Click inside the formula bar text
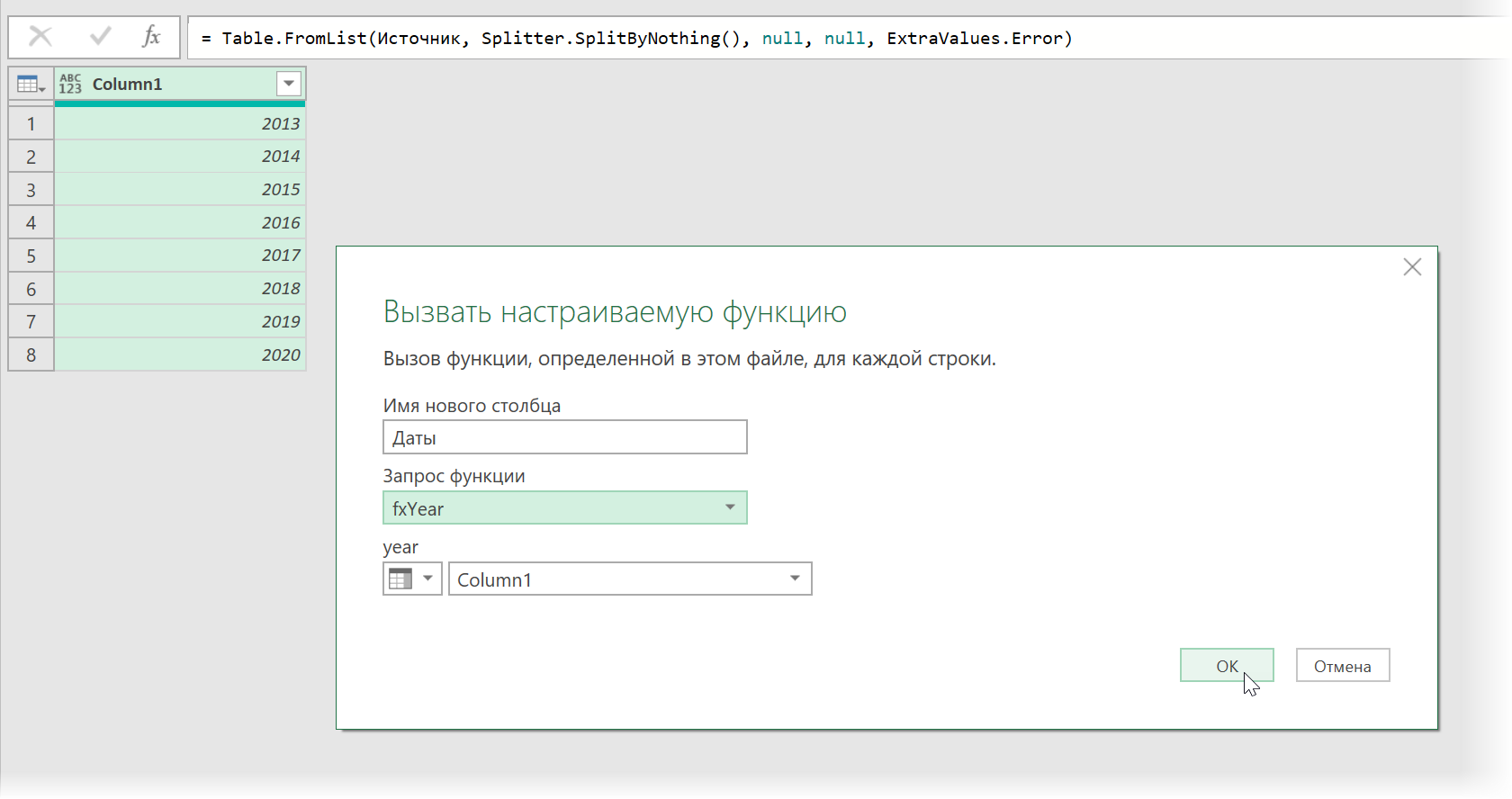Image resolution: width=1512 pixels, height=799 pixels. click(x=637, y=38)
